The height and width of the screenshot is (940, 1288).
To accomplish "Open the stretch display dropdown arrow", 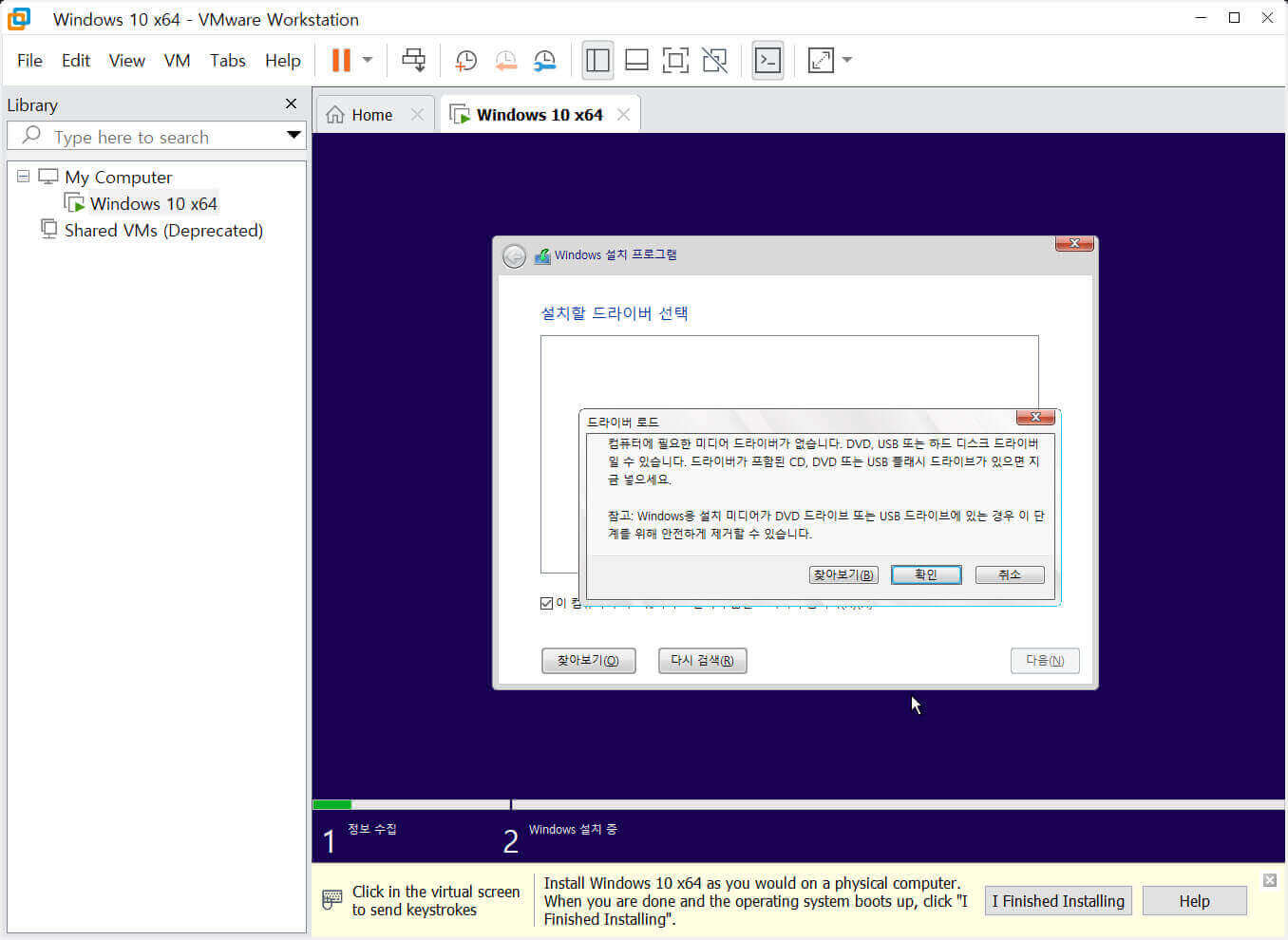I will tap(847, 60).
